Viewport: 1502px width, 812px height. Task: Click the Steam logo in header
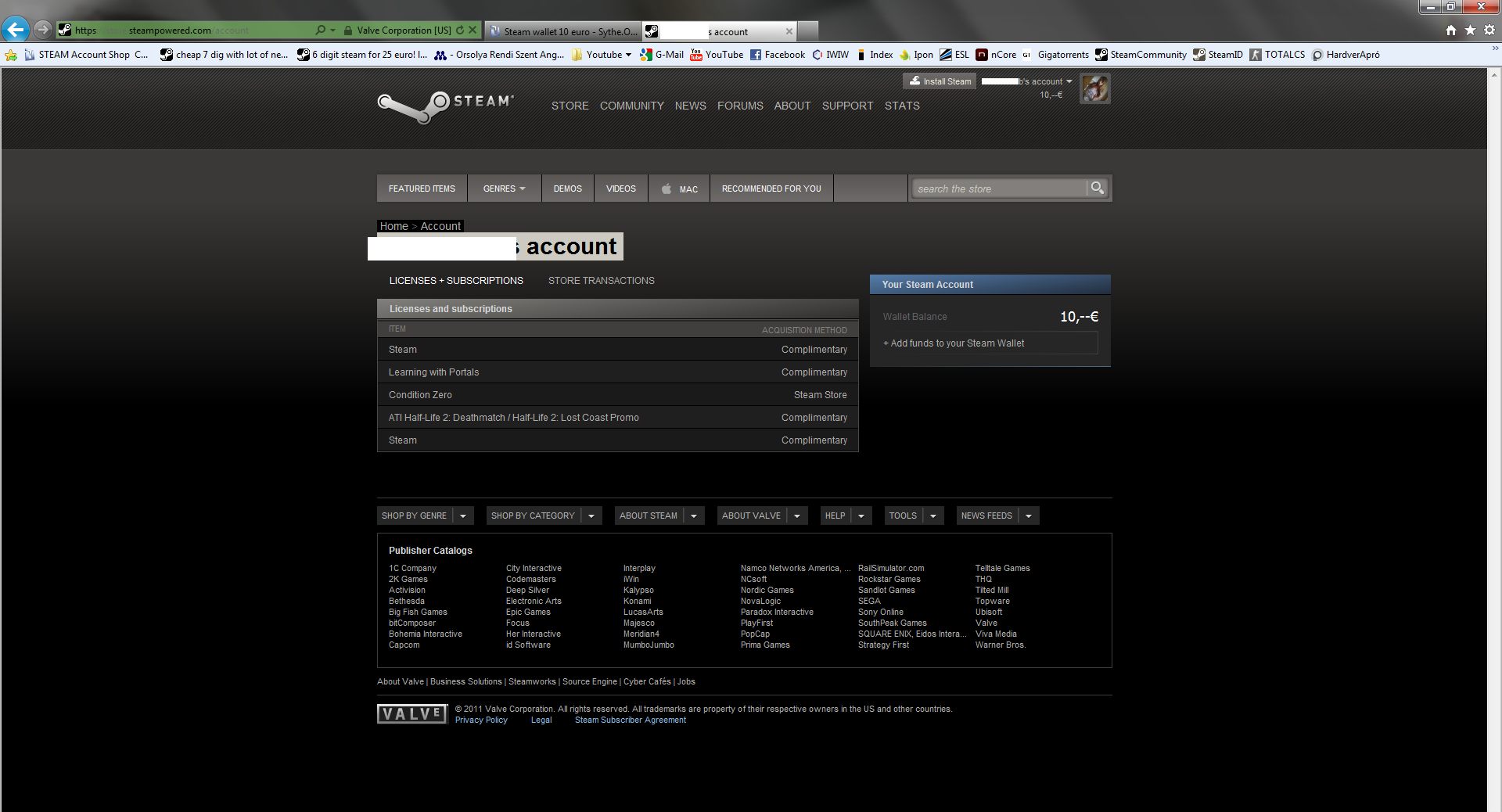tap(445, 106)
